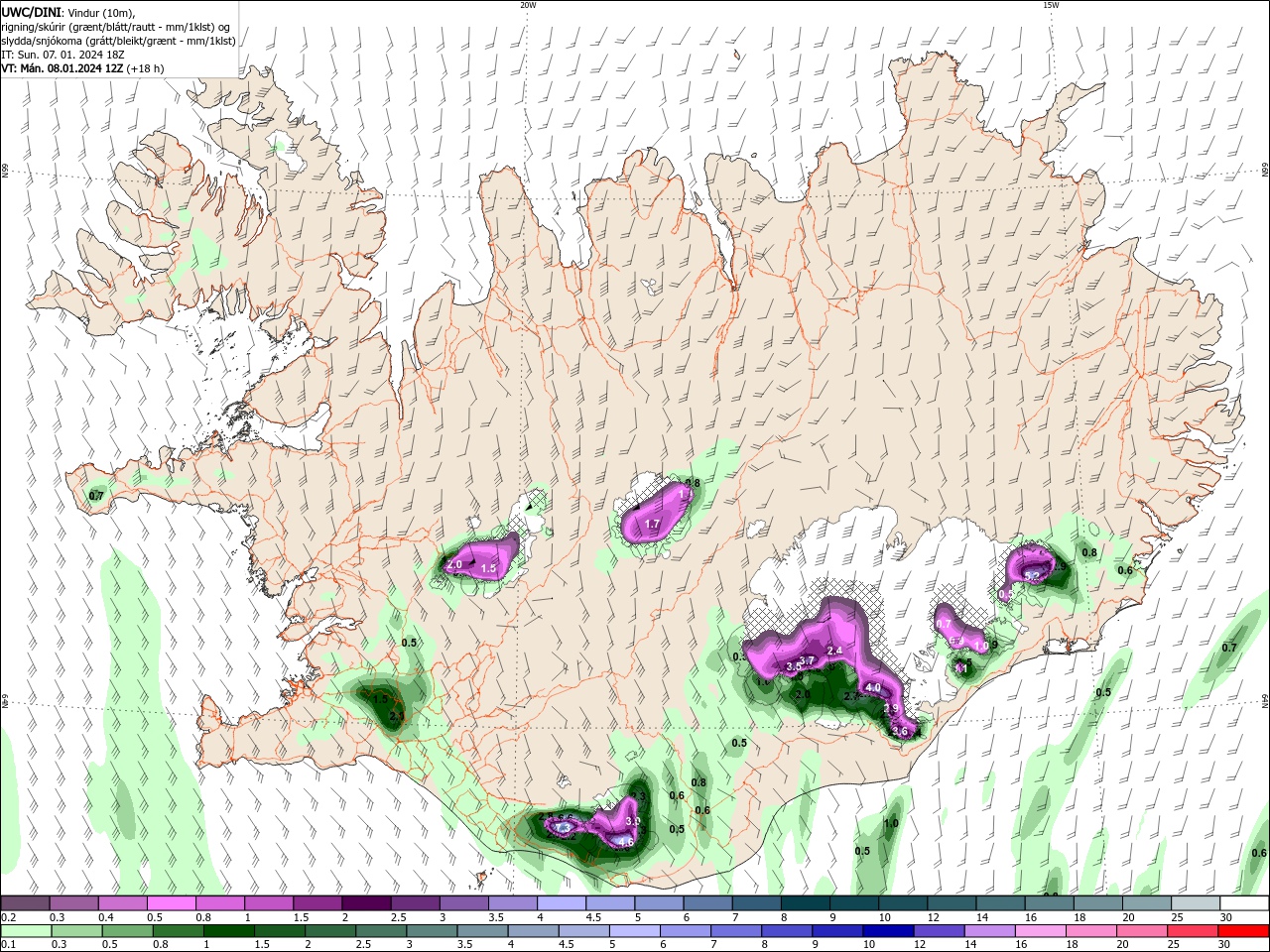Click the 1.0 value offshore south of Iceland
1270x952 pixels.
point(891,823)
